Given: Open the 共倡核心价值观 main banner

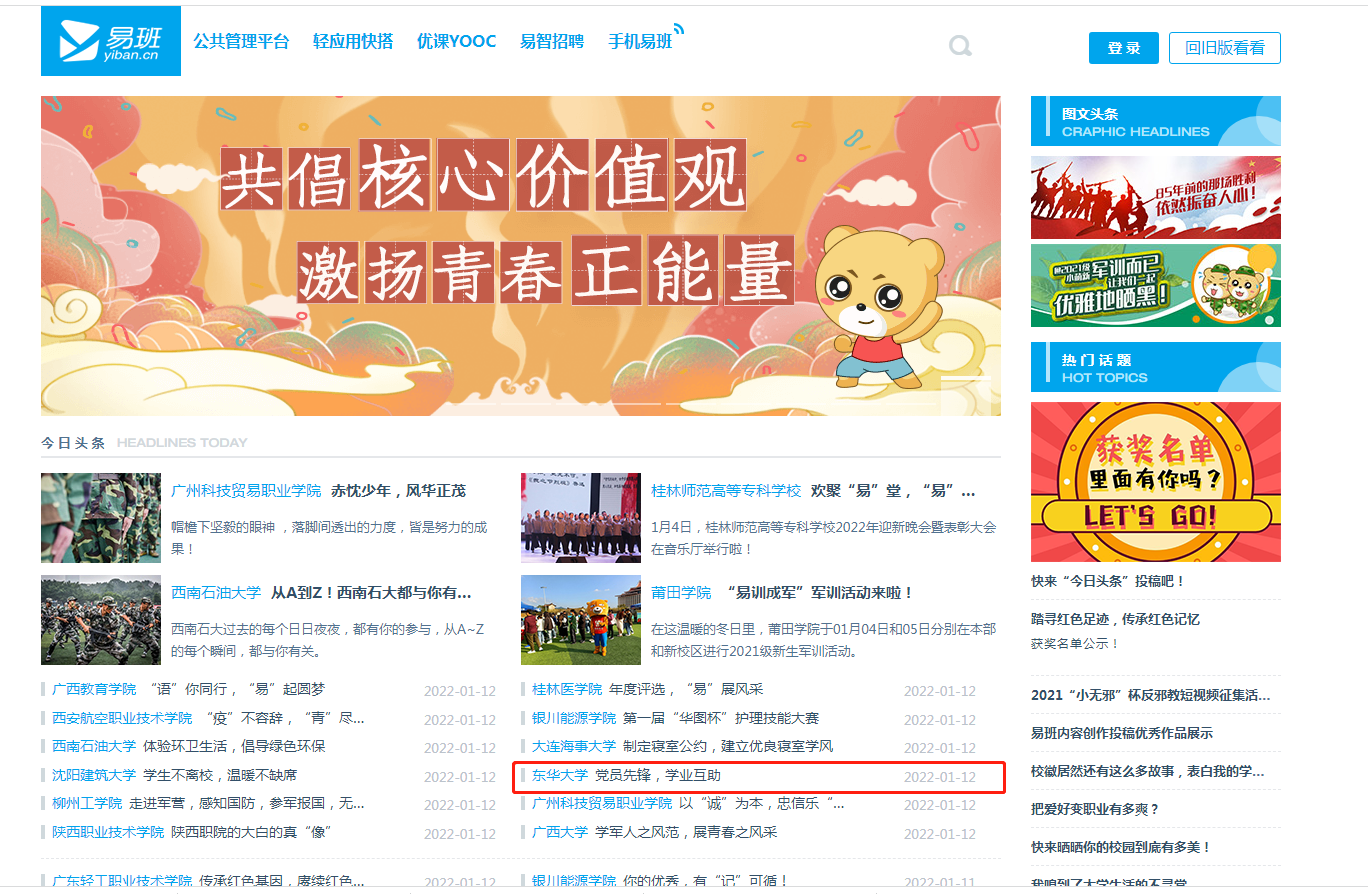Looking at the screenshot, I should (520, 255).
